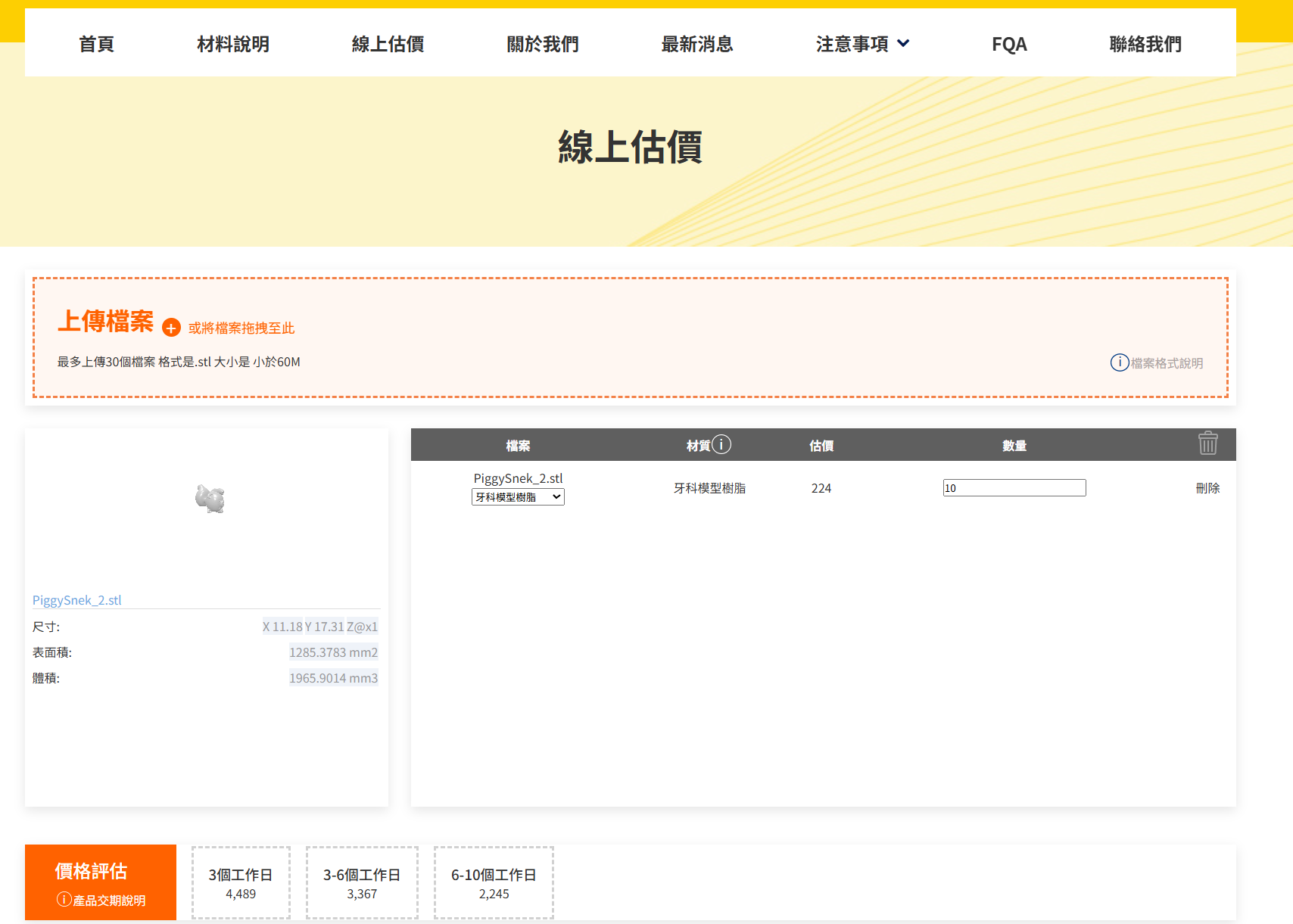Image resolution: width=1293 pixels, height=924 pixels.
Task: Click the trash can icon in table header
Action: 1207,443
